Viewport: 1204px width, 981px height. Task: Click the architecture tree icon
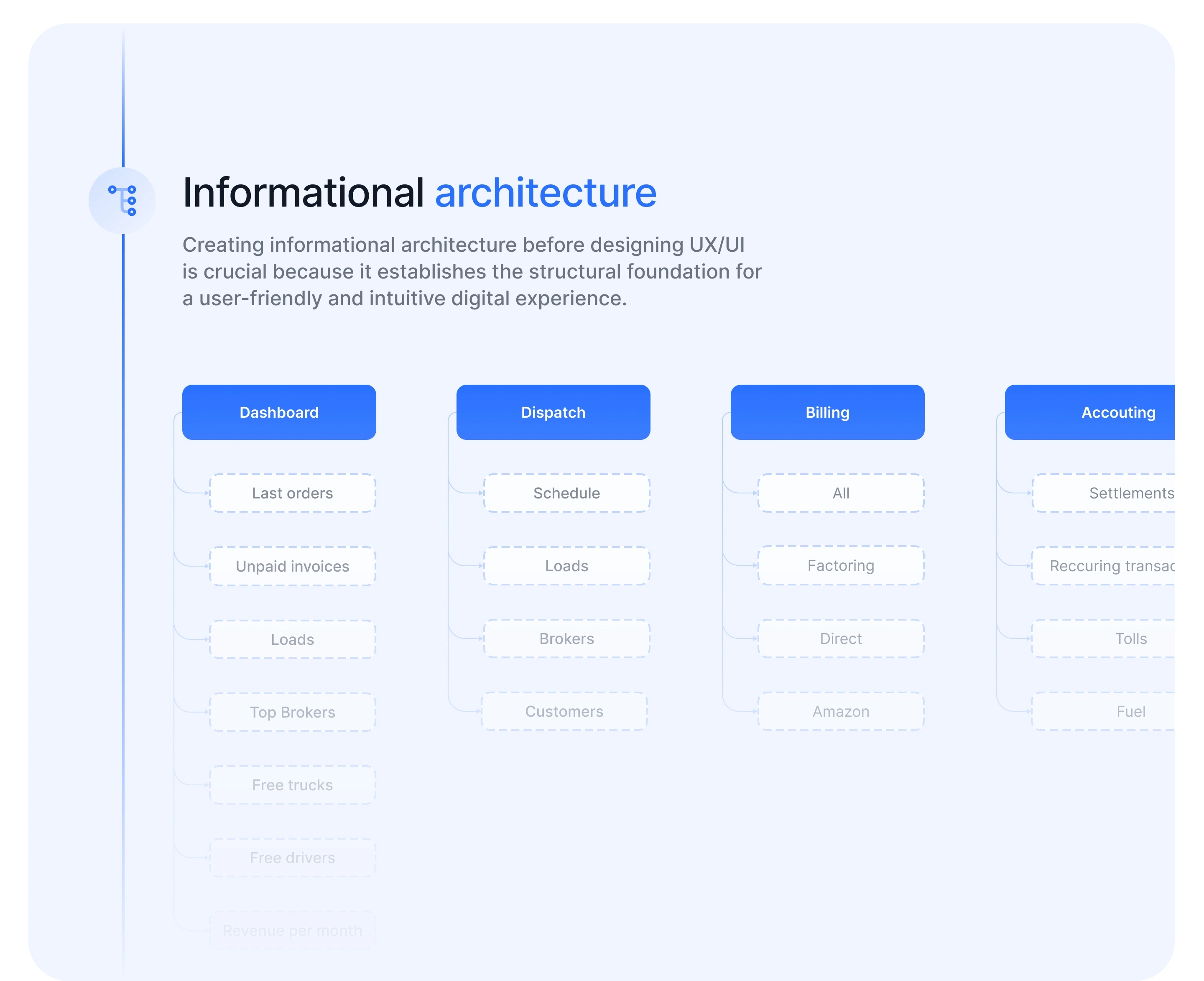122,201
